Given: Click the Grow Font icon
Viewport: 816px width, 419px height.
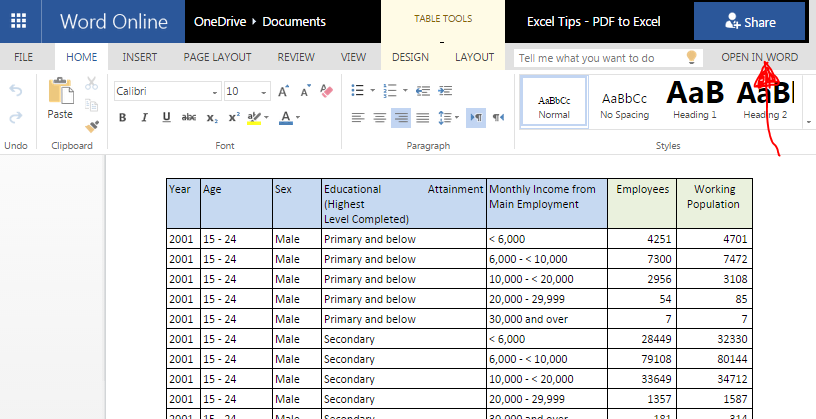Looking at the screenshot, I should coord(283,91).
